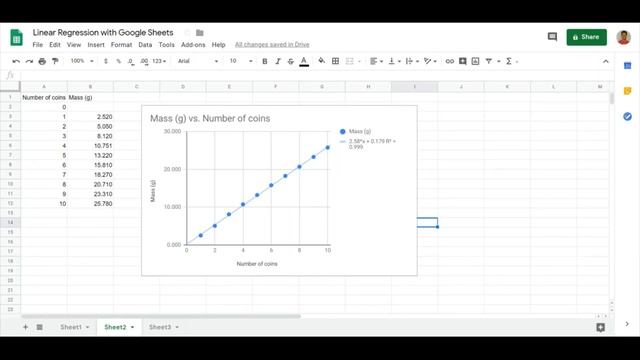Open the Insert menu

point(96,45)
